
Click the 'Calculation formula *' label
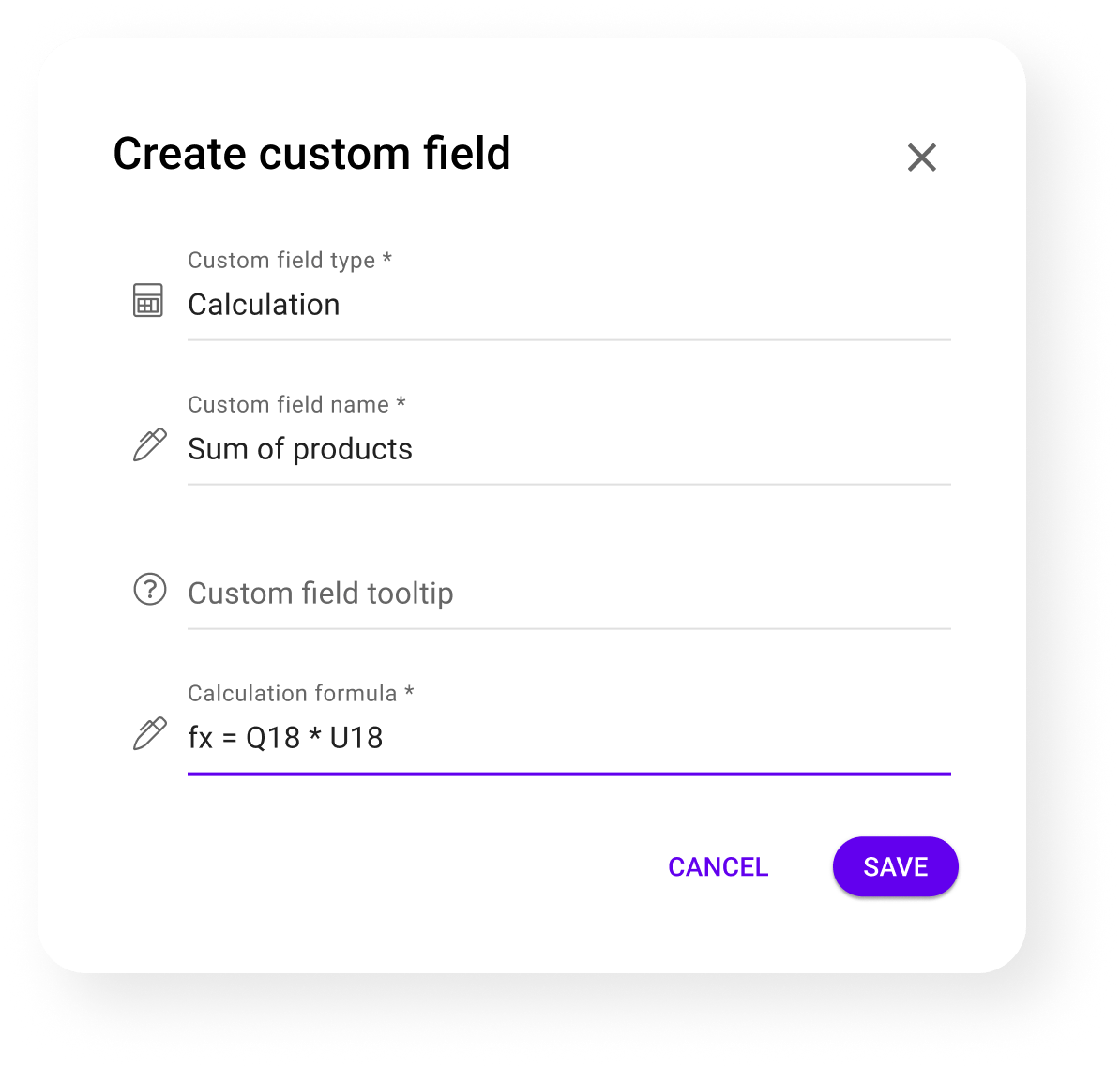(300, 694)
